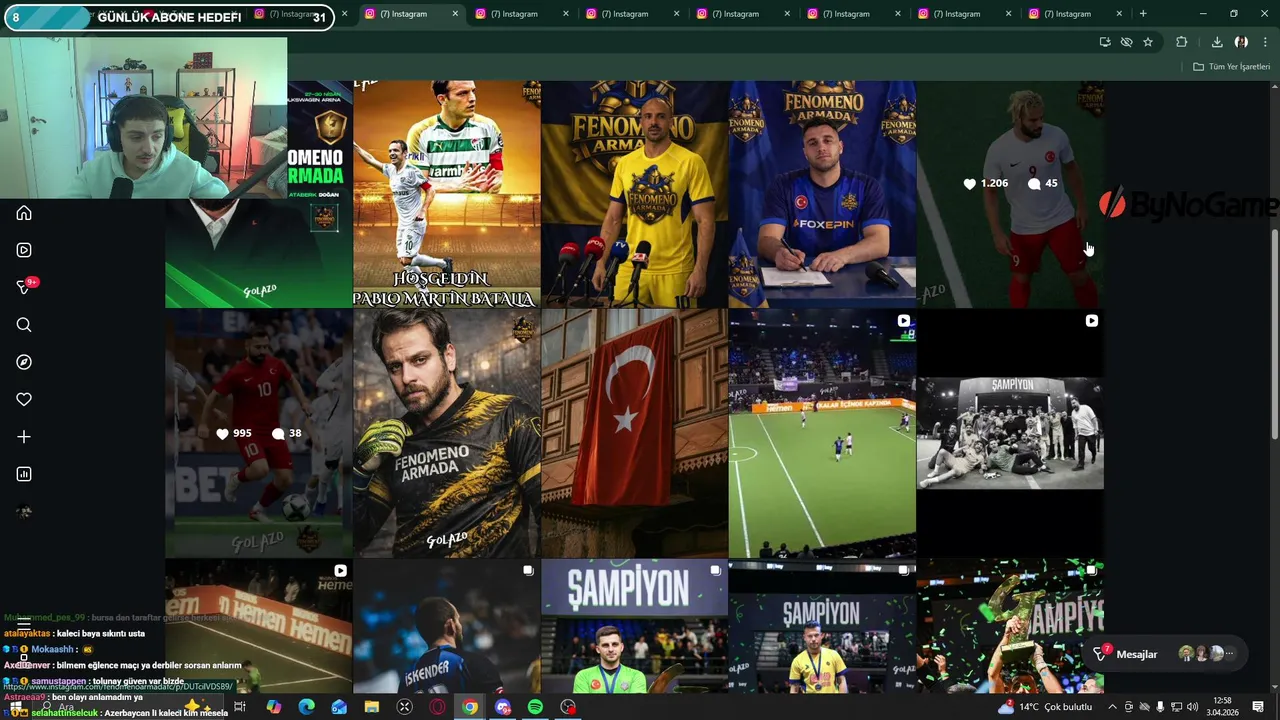The height and width of the screenshot is (720, 1280).
Task: Open the Mesajlar floating messages button
Action: click(x=1167, y=654)
